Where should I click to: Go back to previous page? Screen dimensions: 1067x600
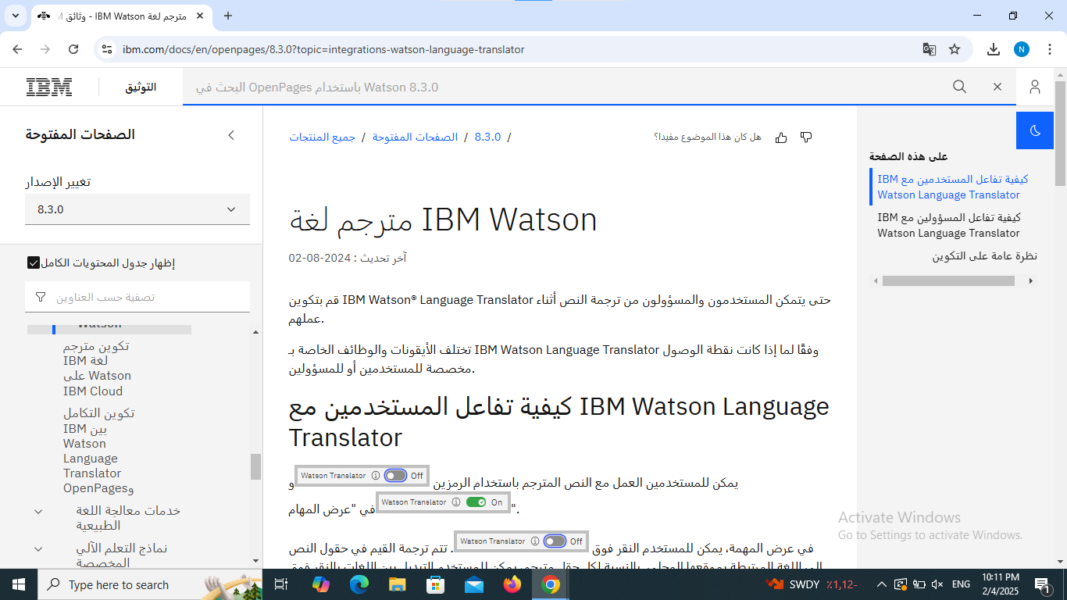tap(17, 49)
